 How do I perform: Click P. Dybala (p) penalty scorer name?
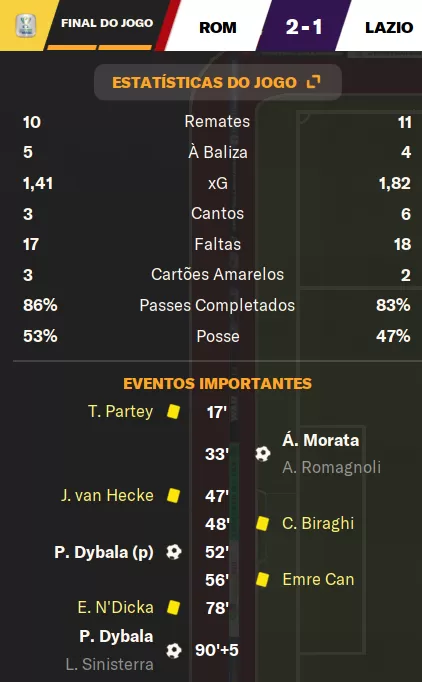pos(104,552)
